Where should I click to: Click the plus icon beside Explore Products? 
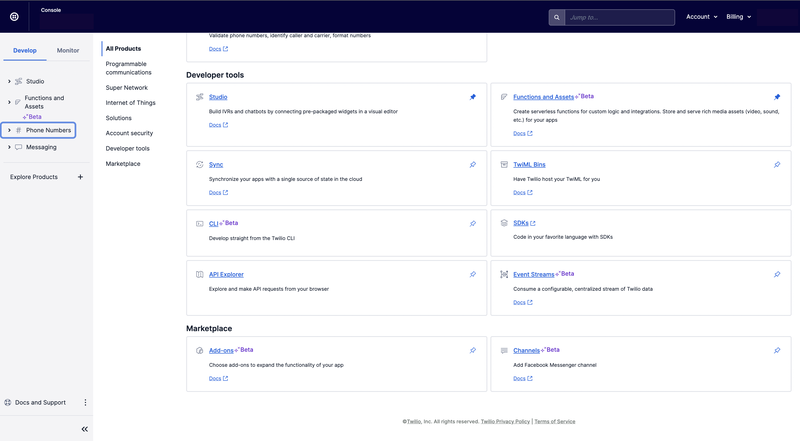point(80,177)
